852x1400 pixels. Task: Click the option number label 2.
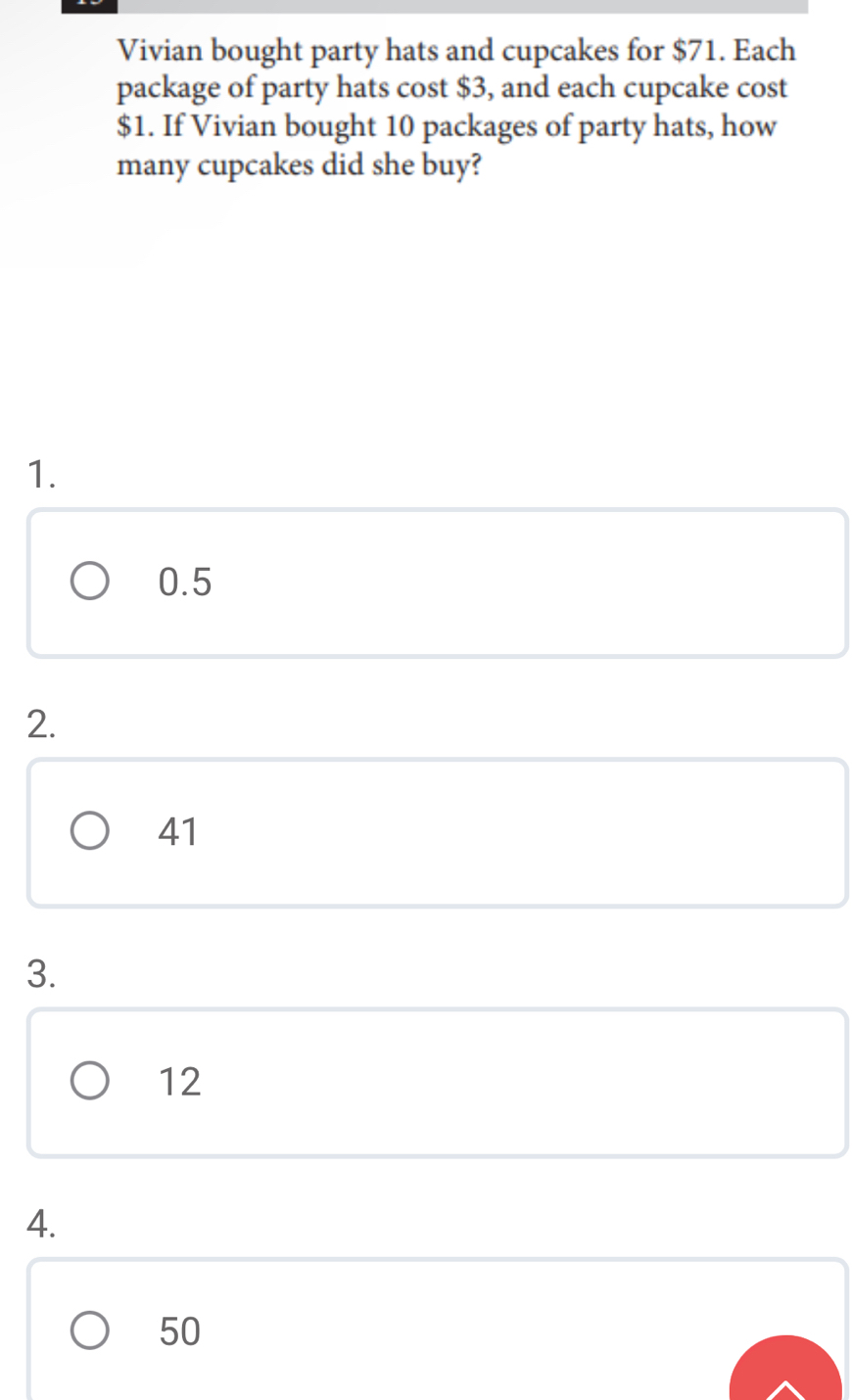(41, 723)
